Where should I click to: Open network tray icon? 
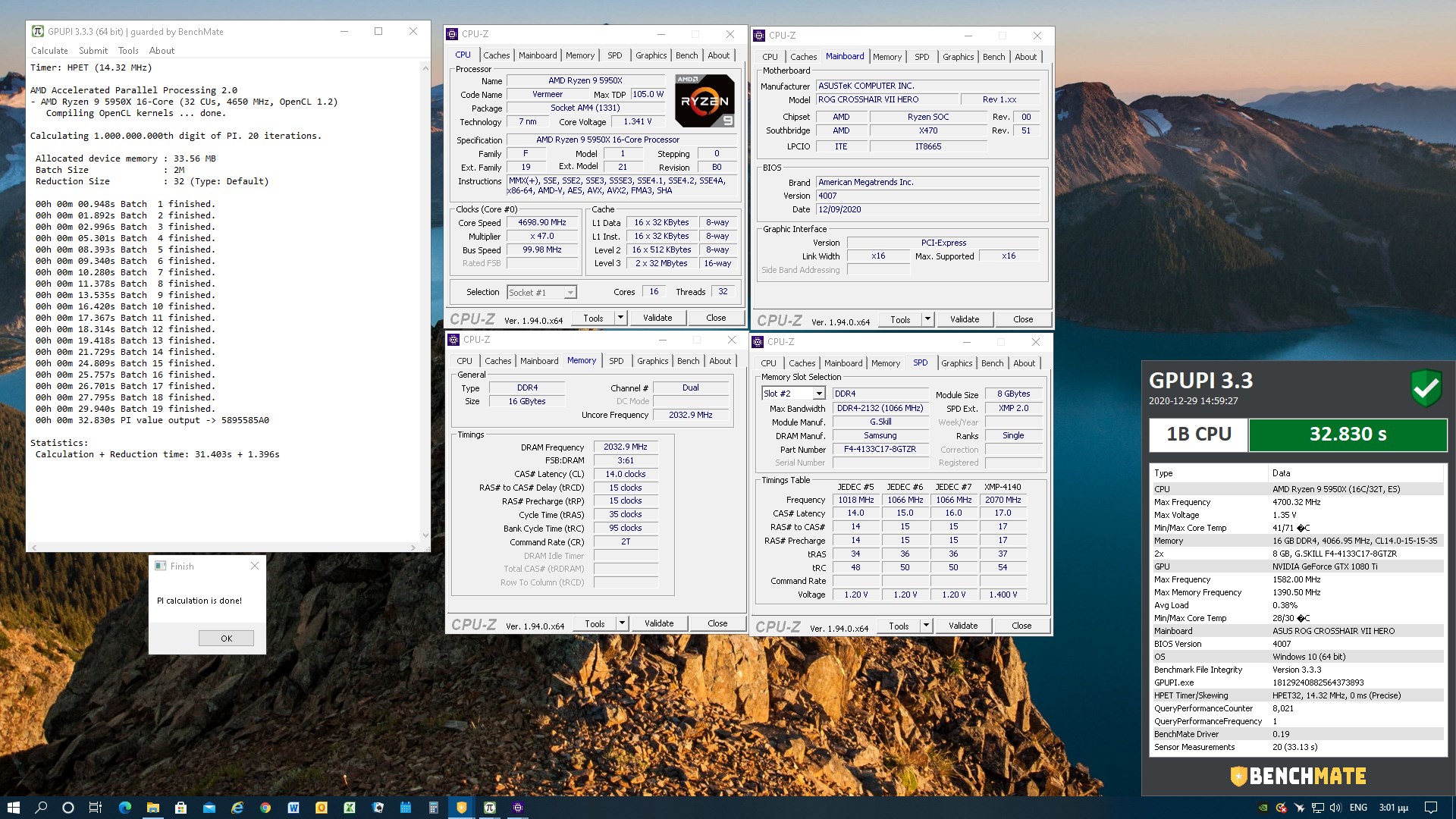1318,808
